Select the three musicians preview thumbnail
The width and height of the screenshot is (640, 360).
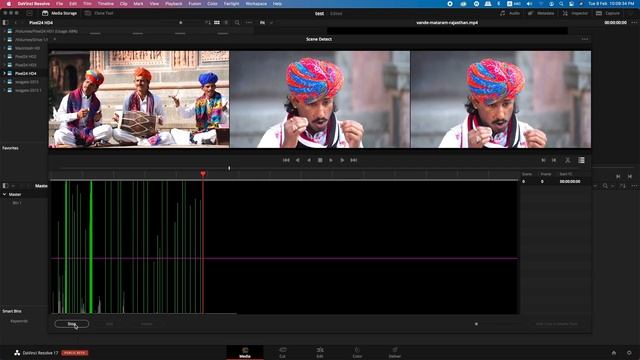coord(139,99)
